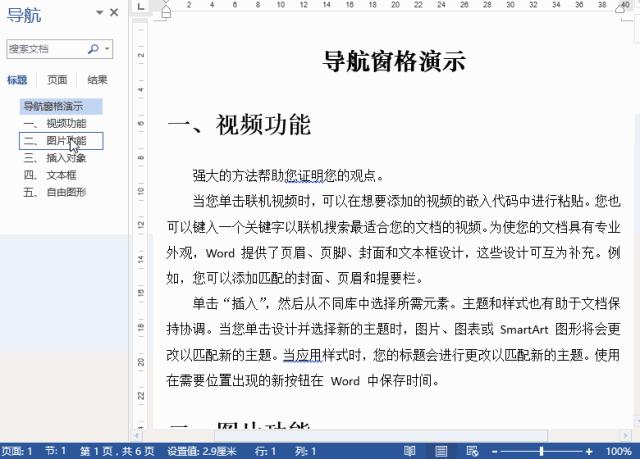Screen dimensions: 640x459
Task: Click the word SmartArt in the paragraph
Action: pyautogui.click(x=524, y=329)
